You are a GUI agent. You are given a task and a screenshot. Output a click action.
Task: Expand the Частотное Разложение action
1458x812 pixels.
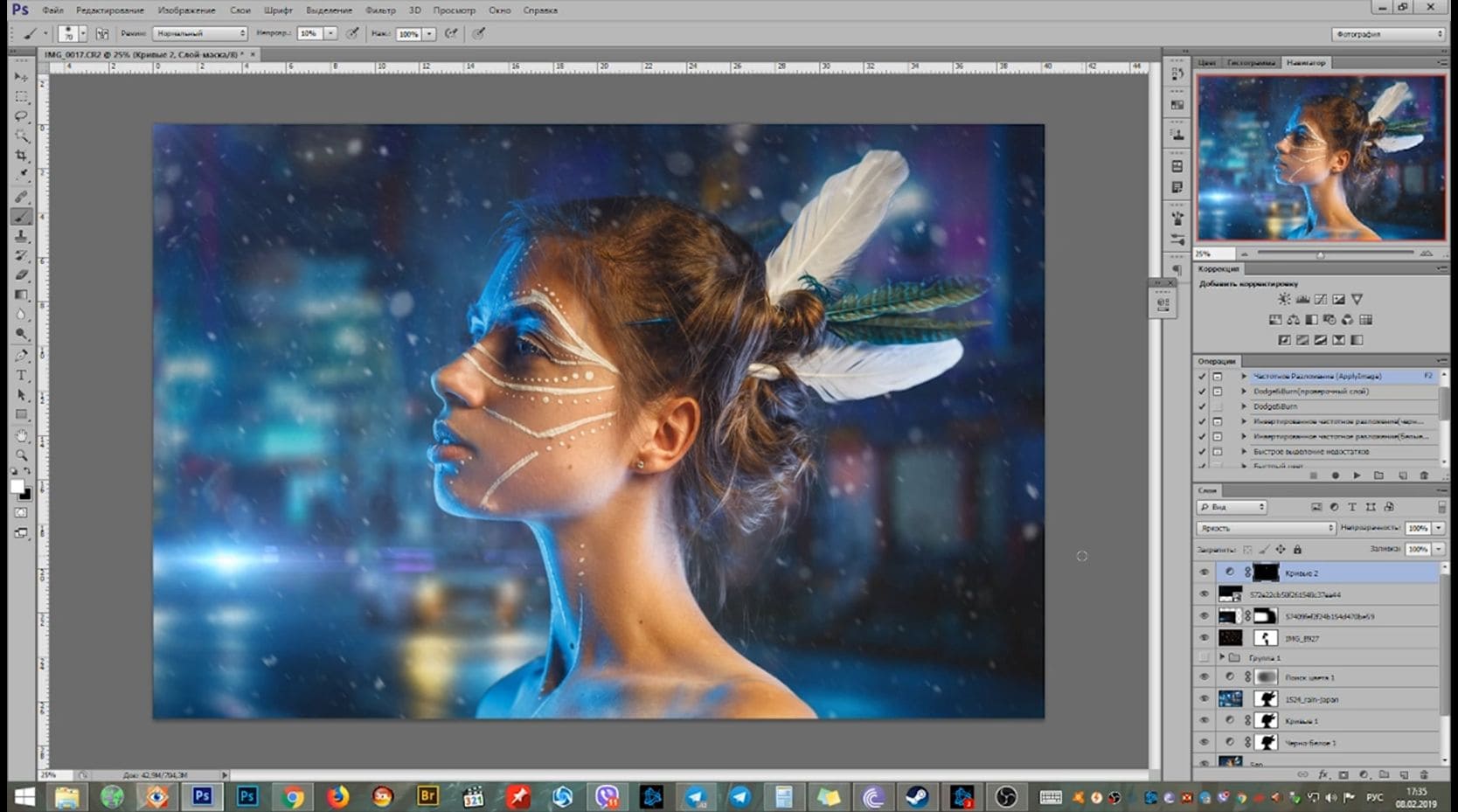pyautogui.click(x=1244, y=377)
